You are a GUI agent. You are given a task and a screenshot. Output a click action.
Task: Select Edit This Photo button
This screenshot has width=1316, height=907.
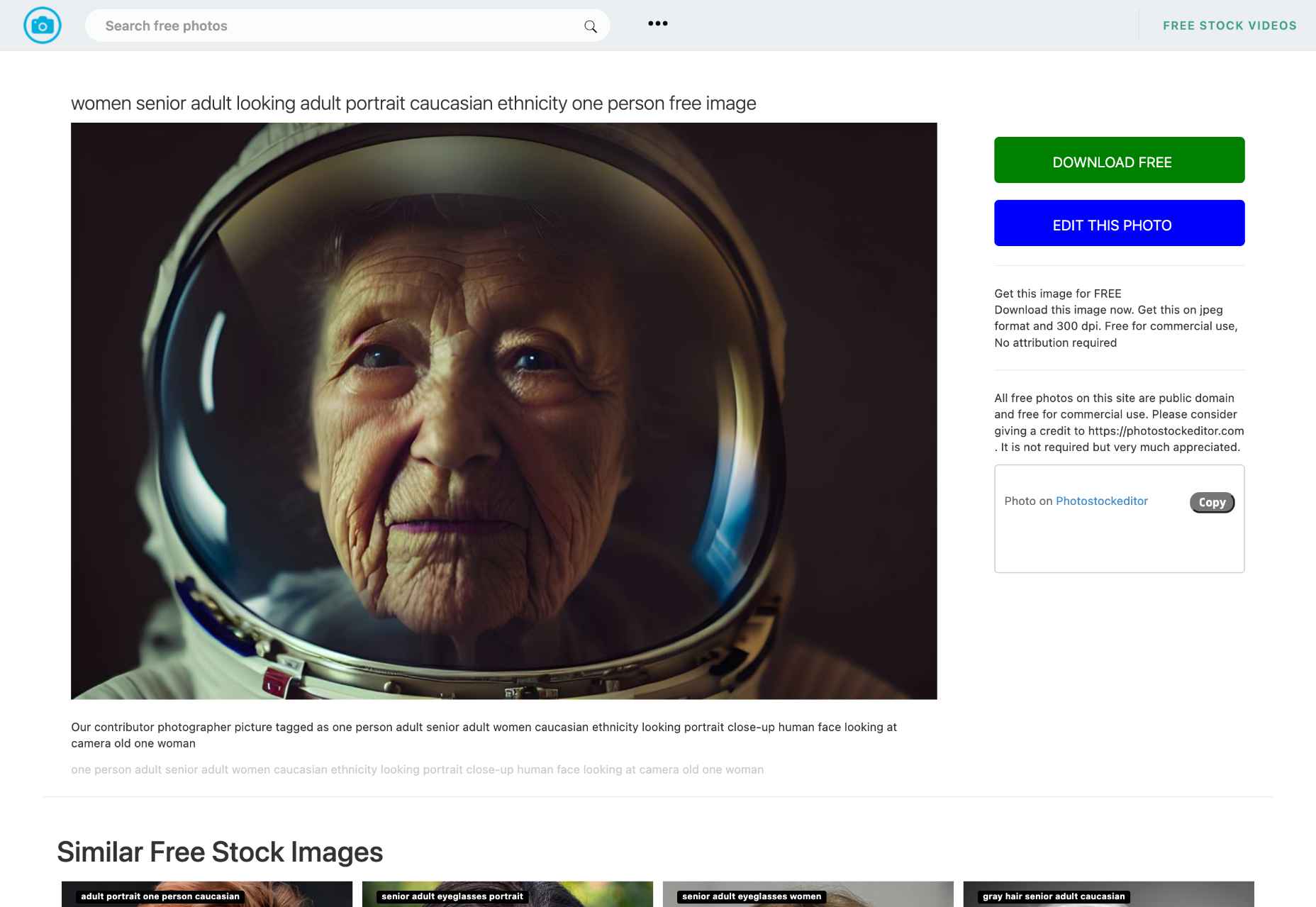[1119, 223]
